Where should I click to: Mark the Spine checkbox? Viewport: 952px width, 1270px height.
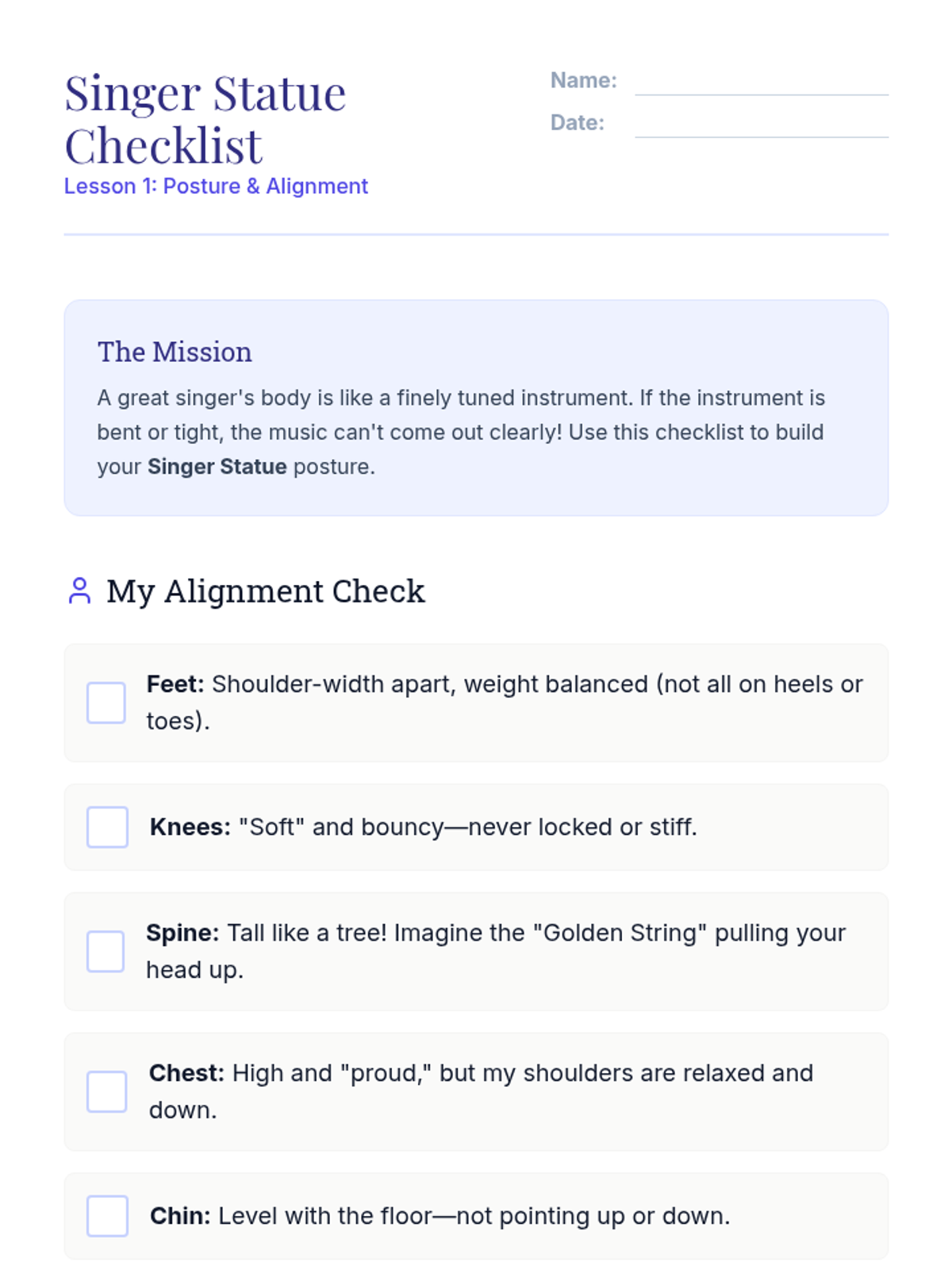click(x=106, y=951)
